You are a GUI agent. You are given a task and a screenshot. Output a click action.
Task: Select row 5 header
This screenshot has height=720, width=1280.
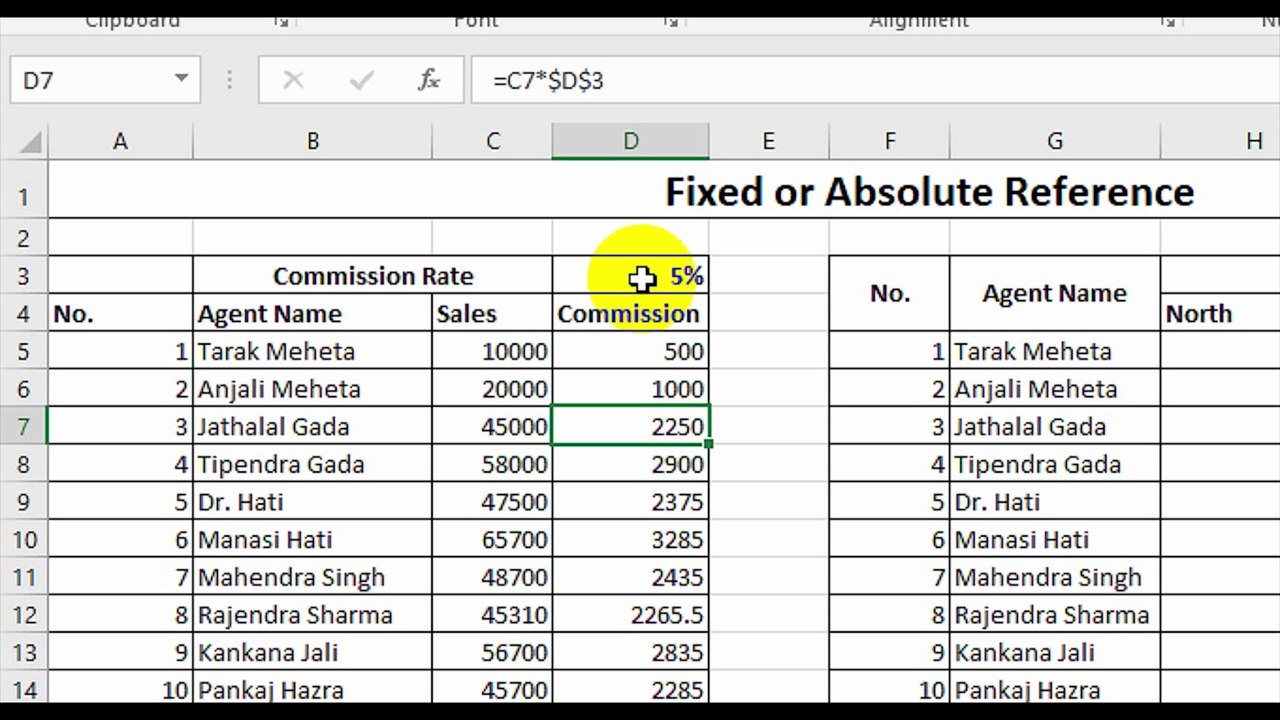pos(24,351)
